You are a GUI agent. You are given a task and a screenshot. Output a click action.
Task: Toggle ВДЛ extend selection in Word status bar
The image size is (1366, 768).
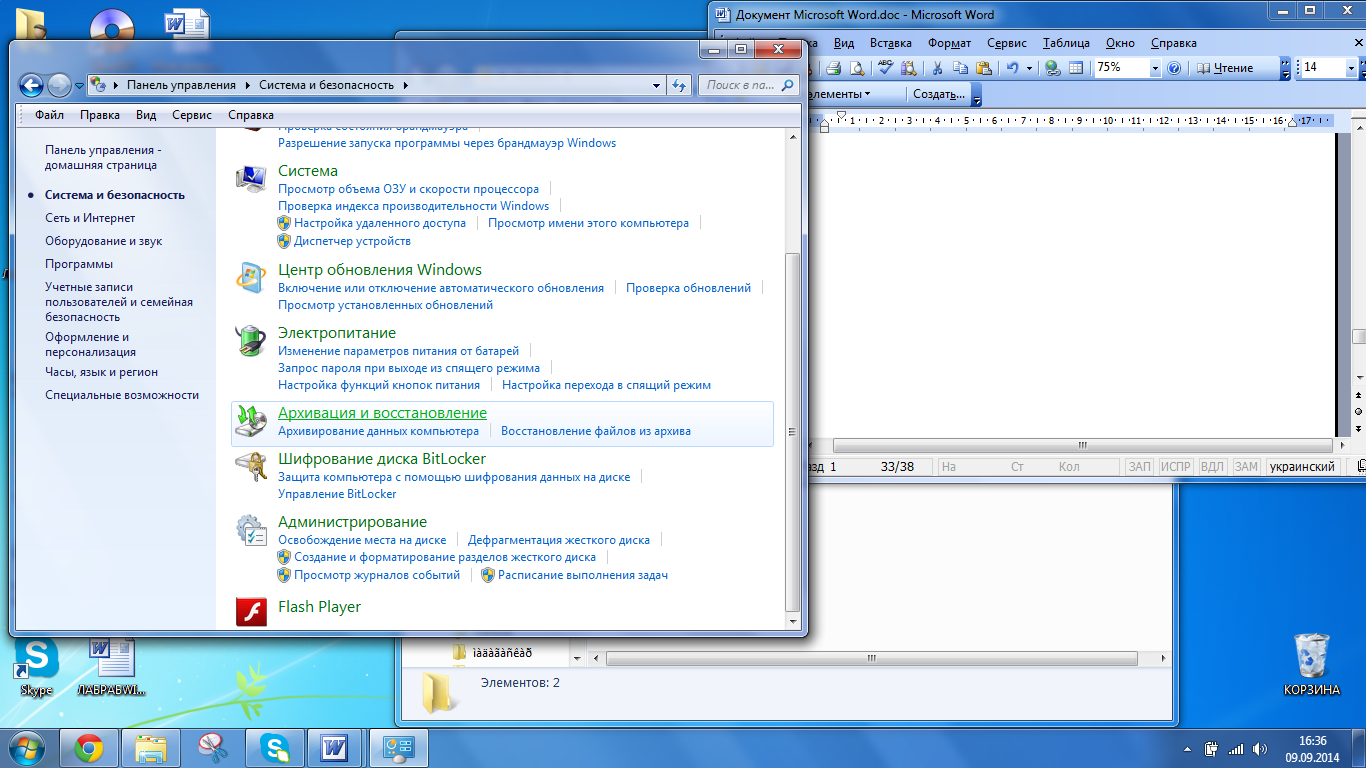click(x=1212, y=466)
